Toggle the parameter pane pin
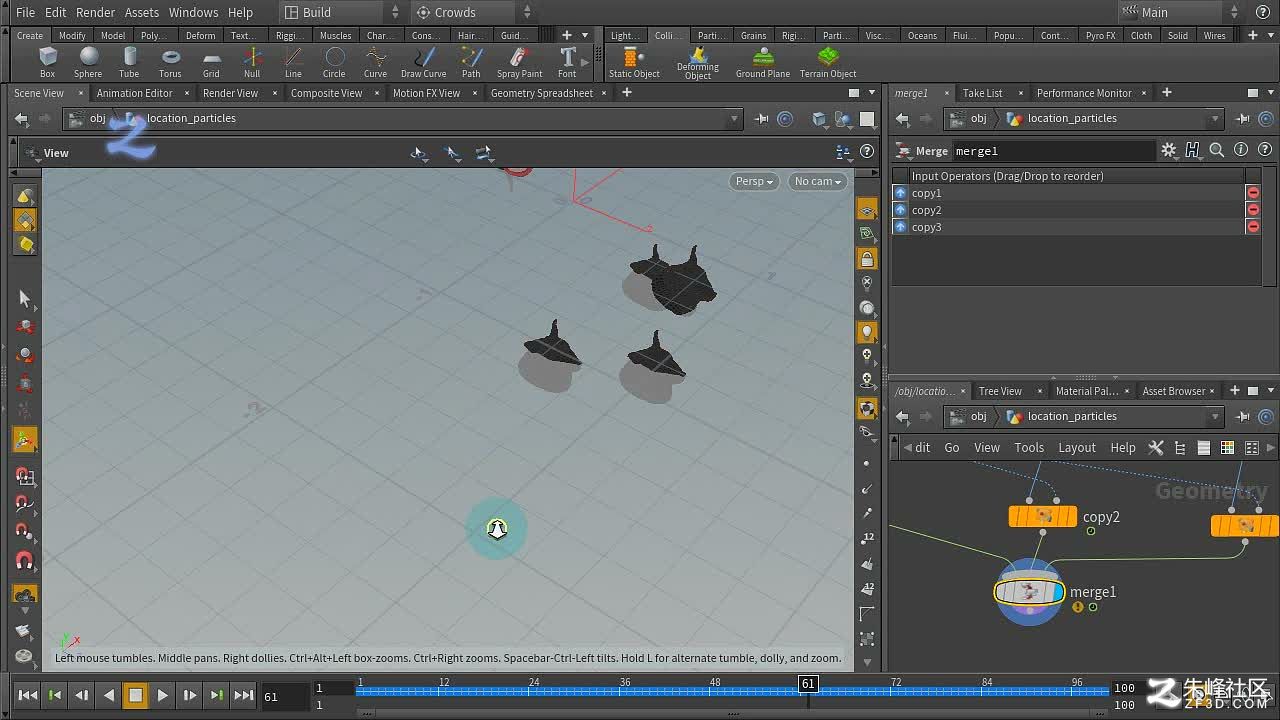Image resolution: width=1280 pixels, height=720 pixels. [1243, 118]
